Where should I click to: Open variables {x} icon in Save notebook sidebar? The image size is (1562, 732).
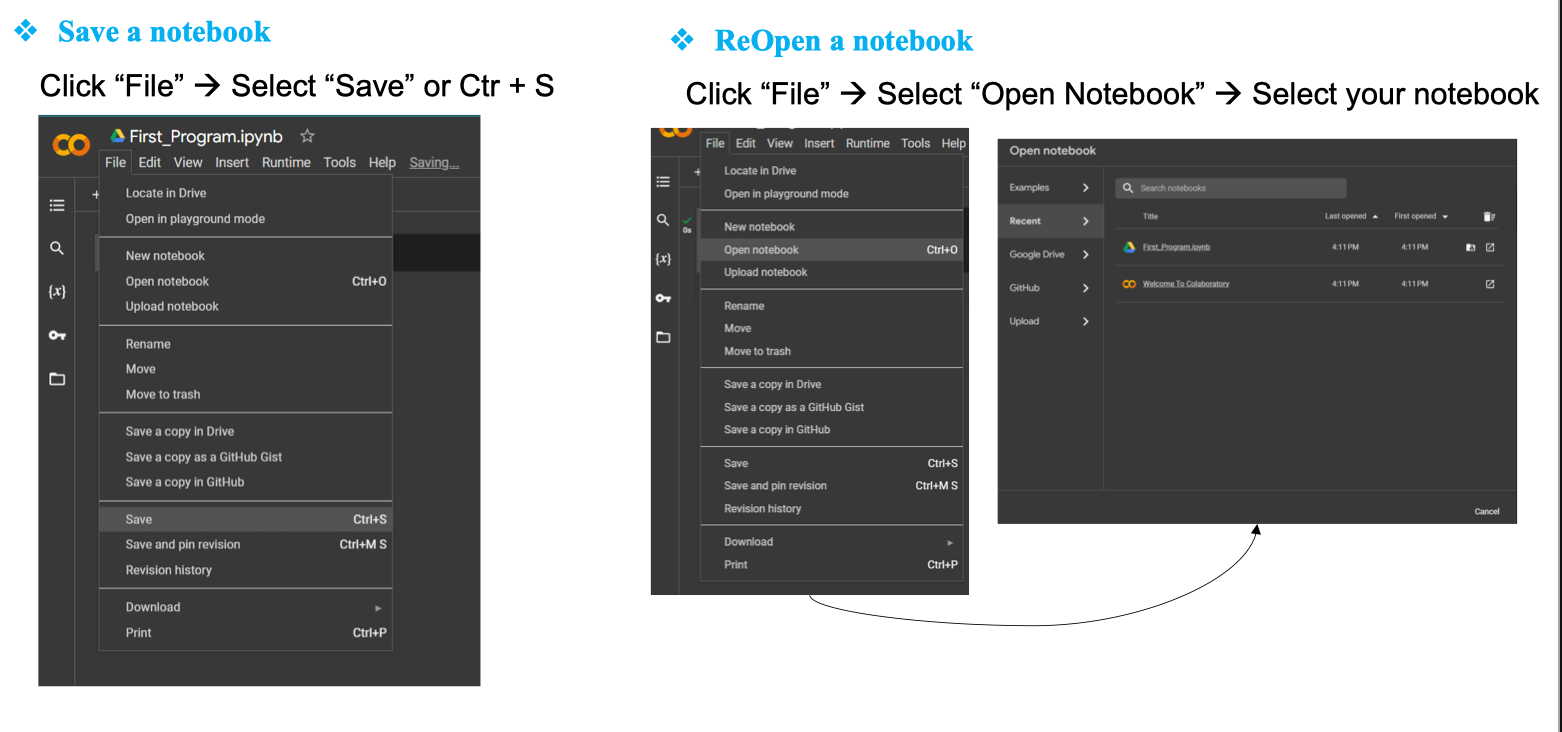click(x=57, y=291)
